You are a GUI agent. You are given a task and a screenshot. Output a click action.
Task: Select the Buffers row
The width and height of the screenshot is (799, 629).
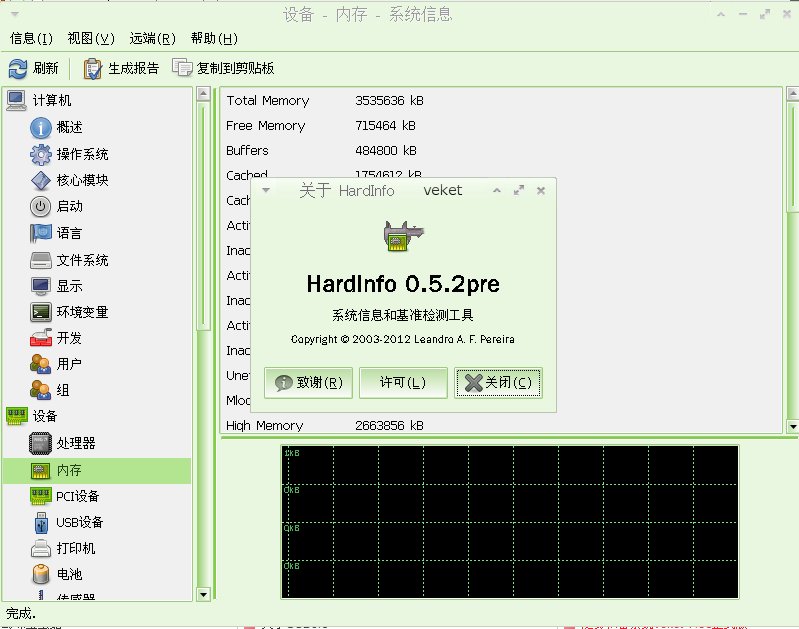point(501,151)
